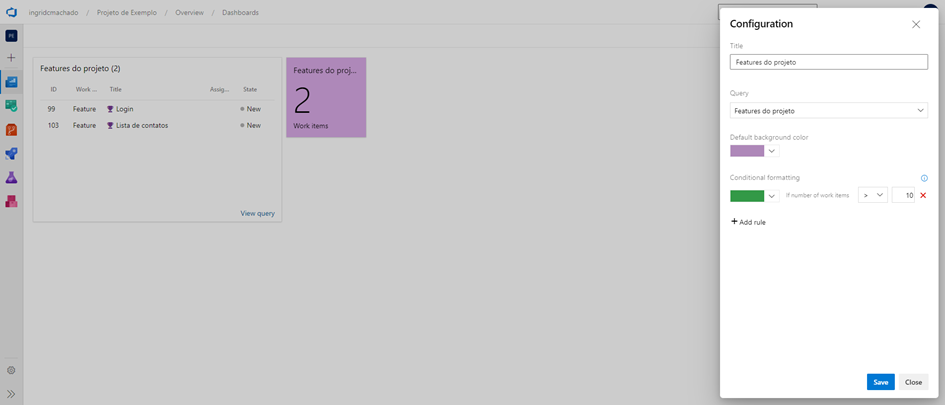Image resolution: width=945 pixels, height=405 pixels.
Task: Click the purple default background swatch
Action: (x=747, y=151)
